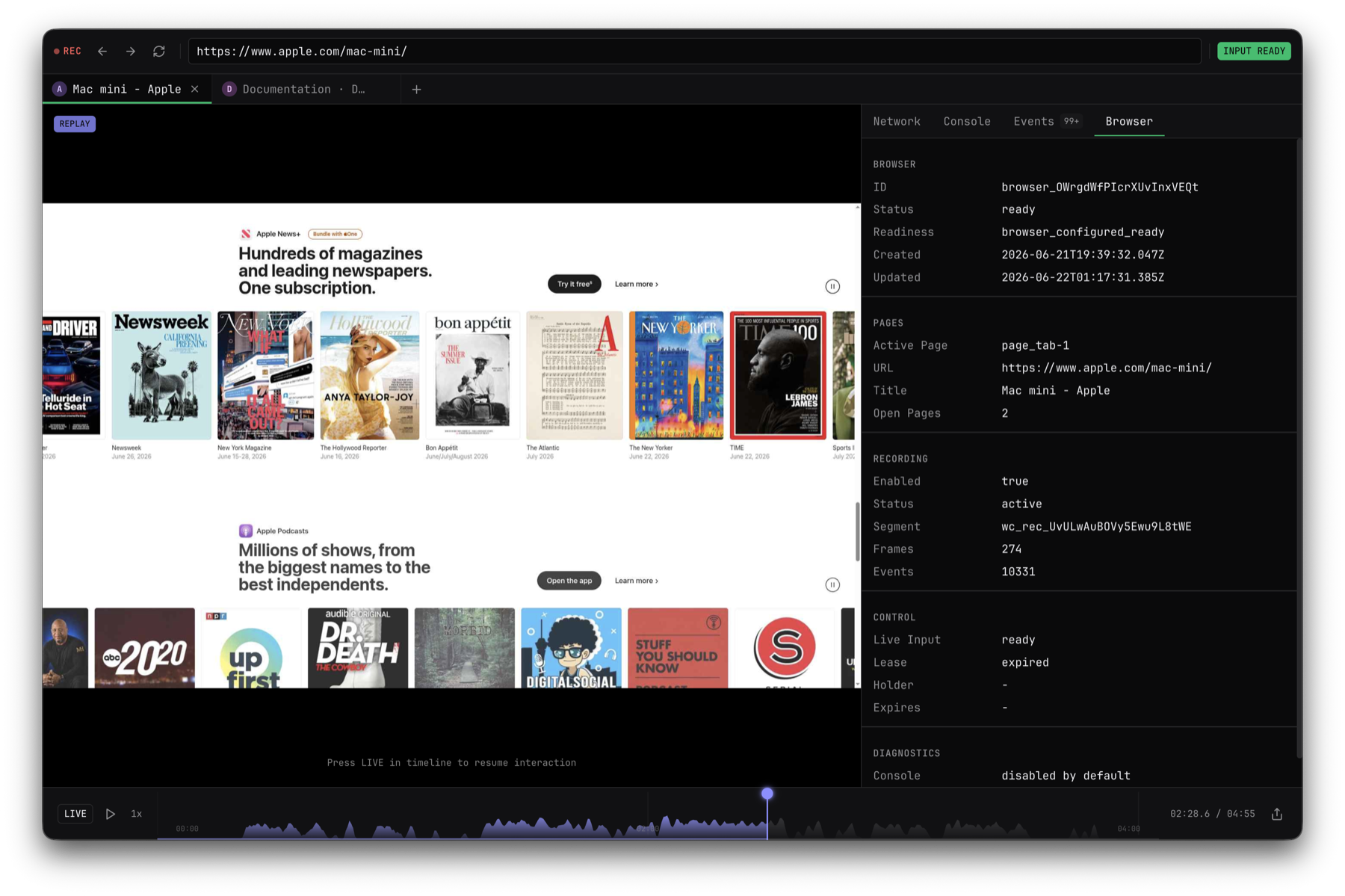The width and height of the screenshot is (1345, 896).
Task: Close the Mac mini - Apple tab
Action: [x=195, y=89]
